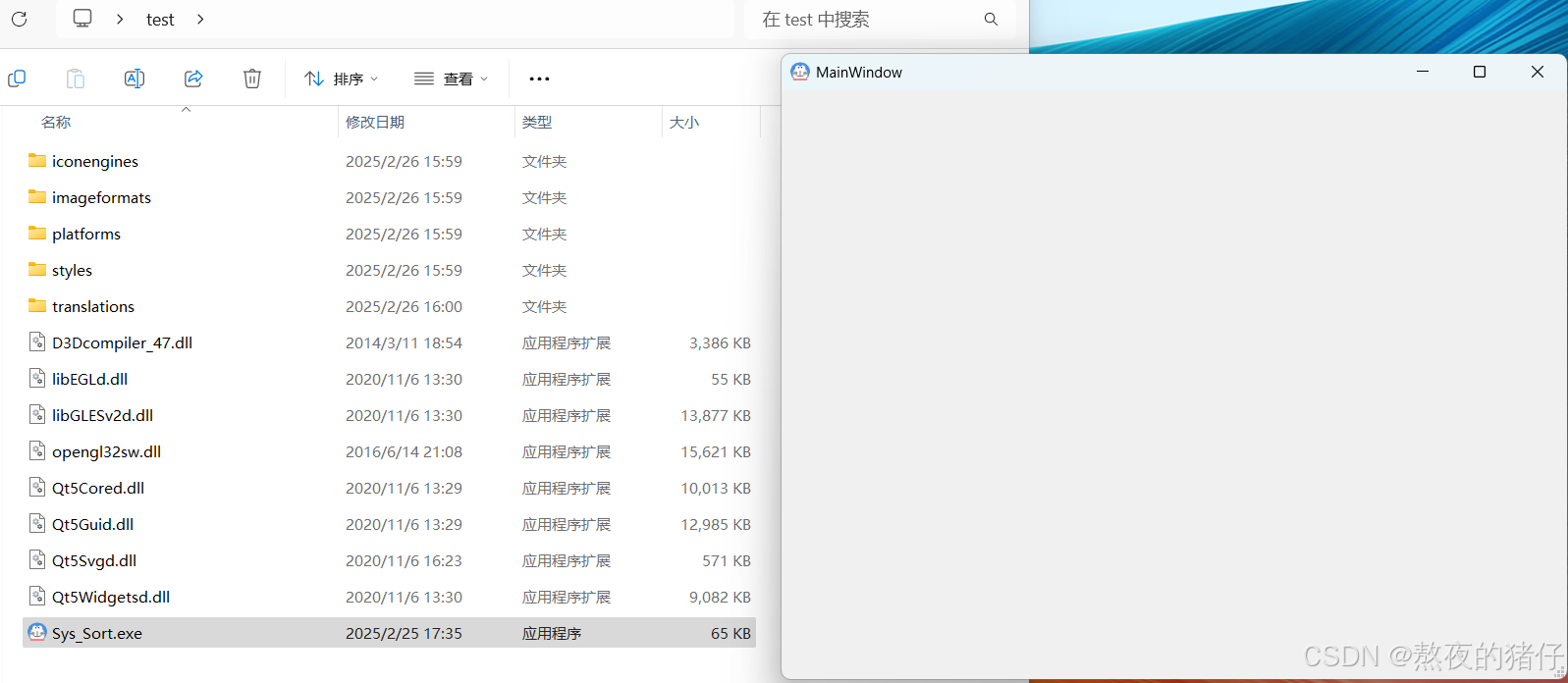Click the date 2016/6/14 21:08
The image size is (1568, 683).
(404, 451)
